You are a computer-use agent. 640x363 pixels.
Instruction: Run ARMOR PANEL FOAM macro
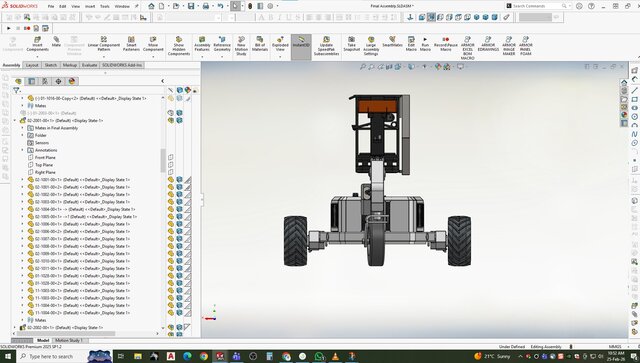click(x=526, y=46)
